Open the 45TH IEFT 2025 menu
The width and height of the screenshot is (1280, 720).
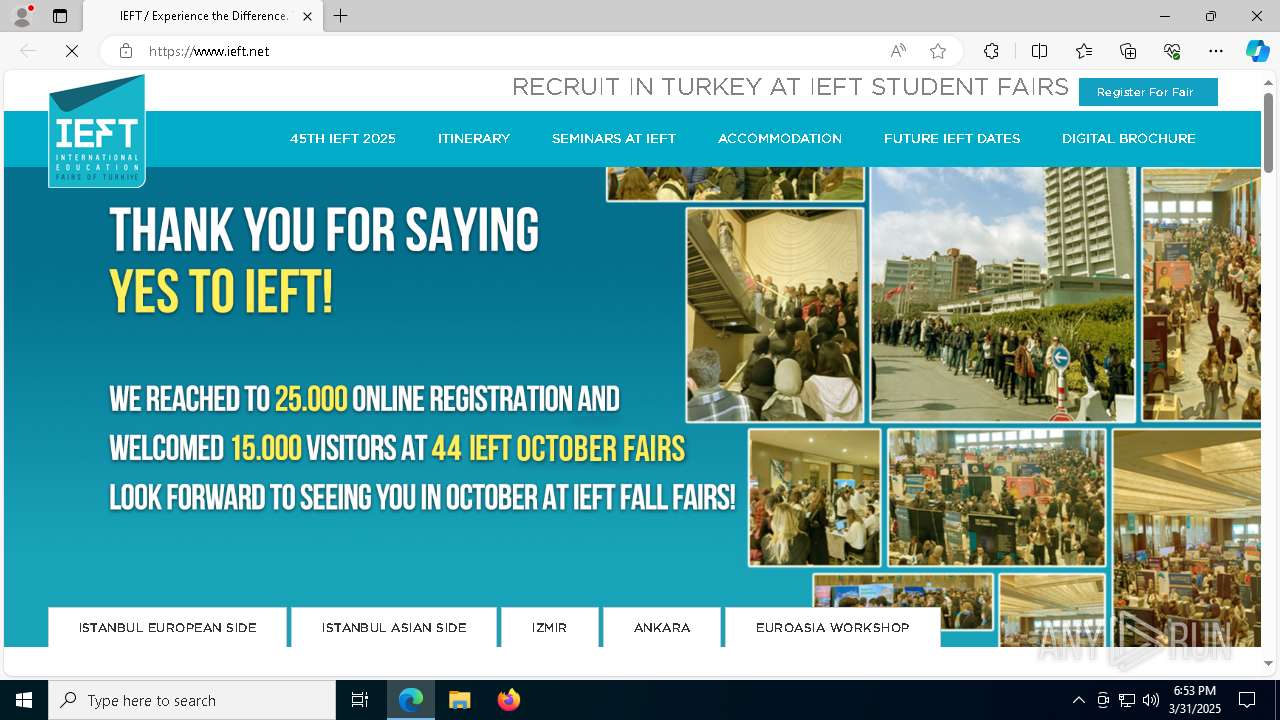(x=343, y=139)
